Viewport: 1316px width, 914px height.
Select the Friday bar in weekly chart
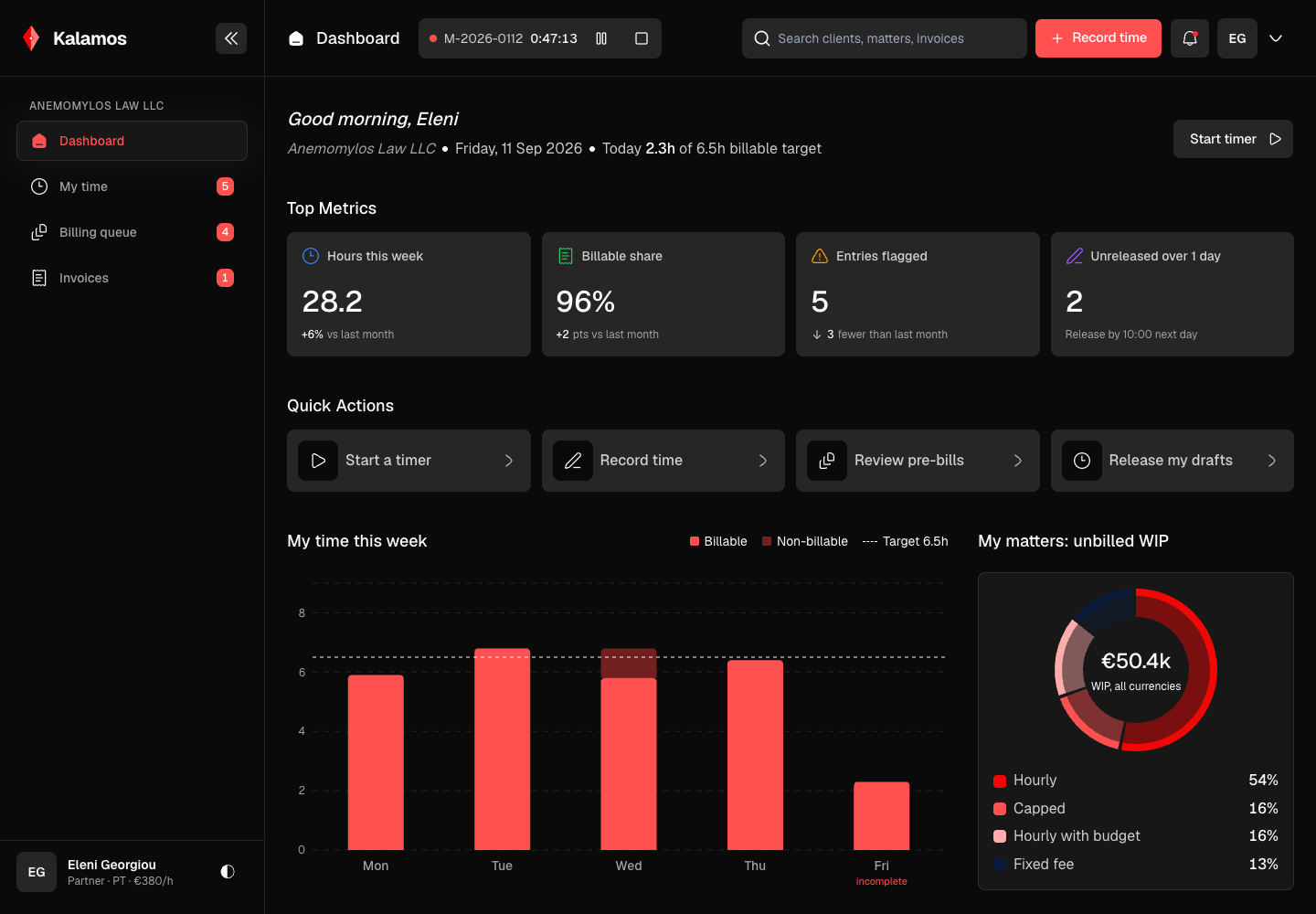881,816
